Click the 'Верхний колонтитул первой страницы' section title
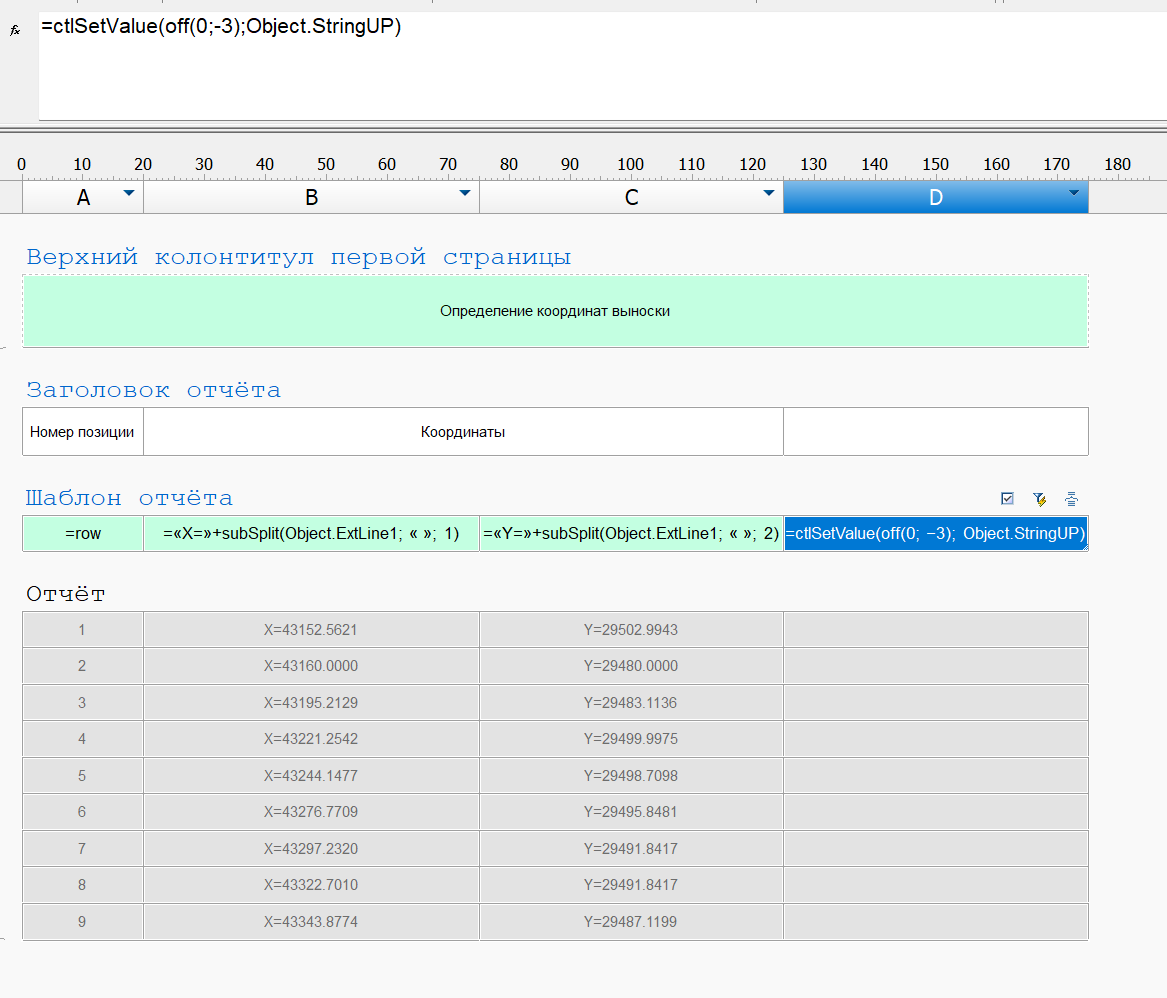The width and height of the screenshot is (1167, 998). coord(299,257)
